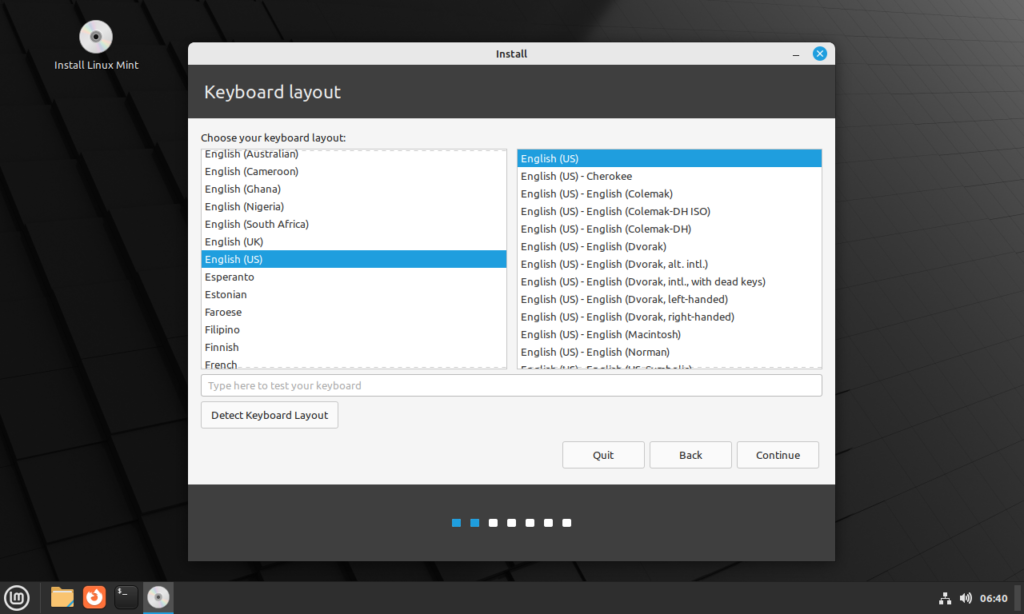This screenshot has height=614, width=1024.
Task: Launch Firefox from the taskbar
Action: 93,597
